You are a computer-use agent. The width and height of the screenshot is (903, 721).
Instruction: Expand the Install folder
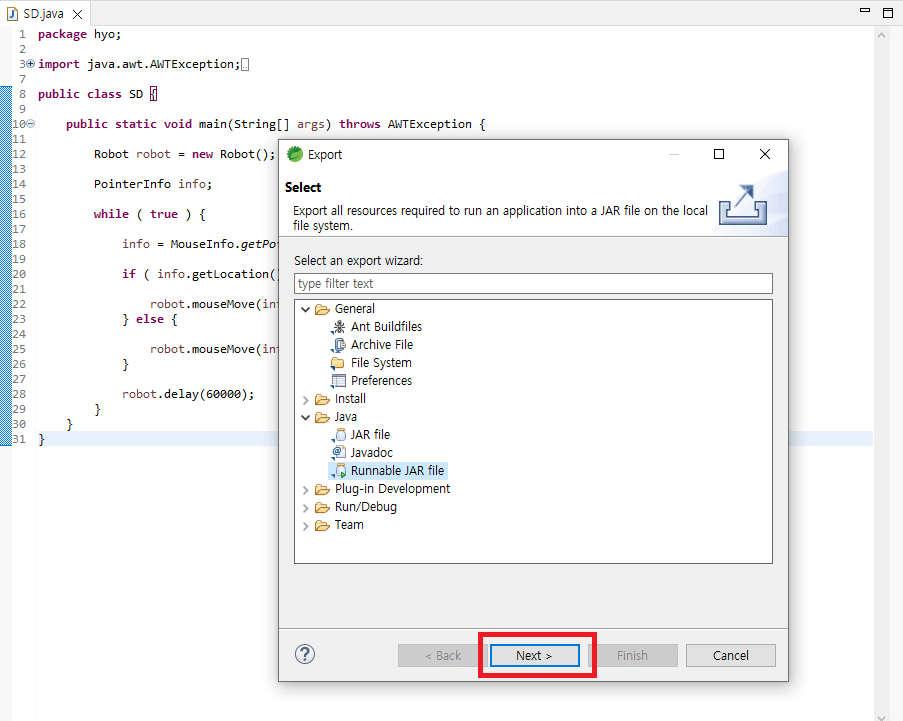pos(305,400)
